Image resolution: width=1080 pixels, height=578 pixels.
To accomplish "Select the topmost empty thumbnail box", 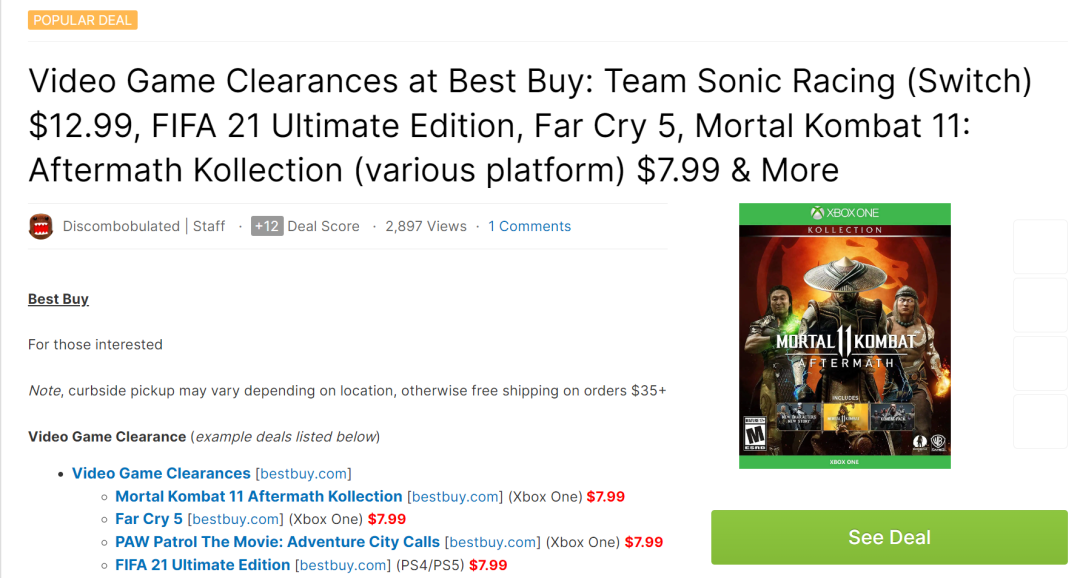I will coord(1040,247).
